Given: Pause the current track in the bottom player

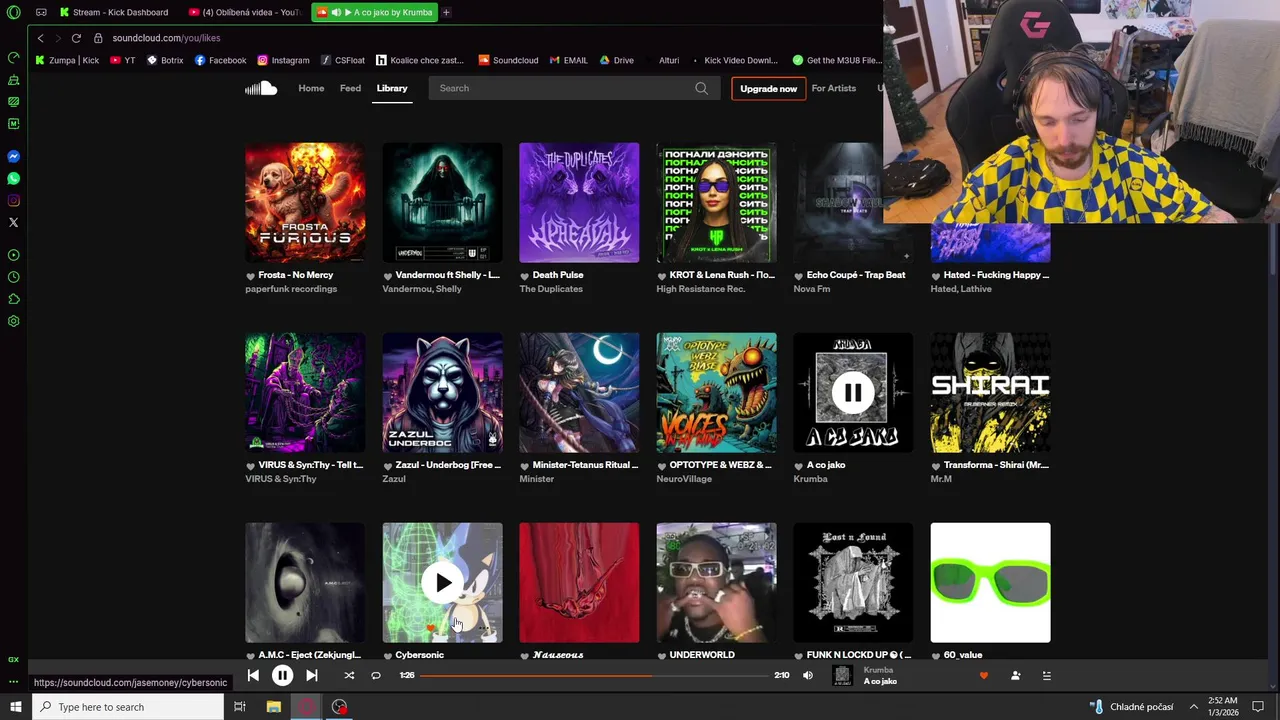Looking at the screenshot, I should (283, 676).
